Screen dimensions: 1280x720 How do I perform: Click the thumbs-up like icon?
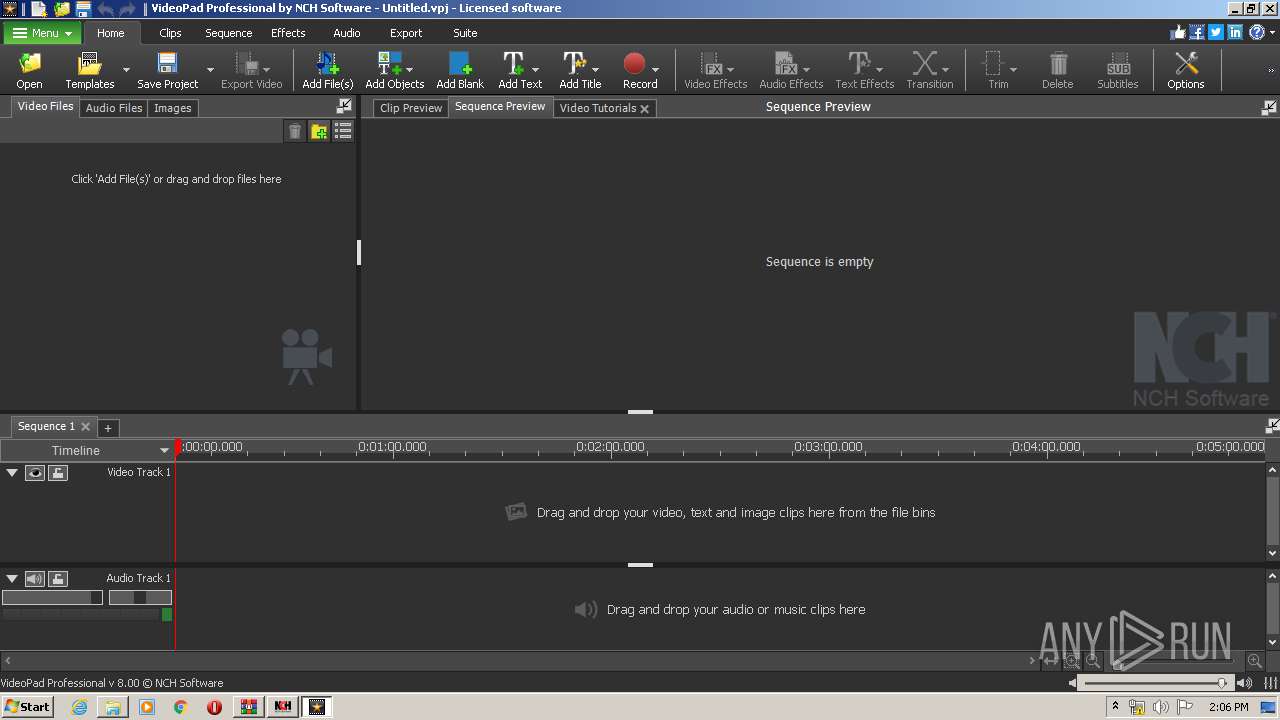pos(1178,32)
